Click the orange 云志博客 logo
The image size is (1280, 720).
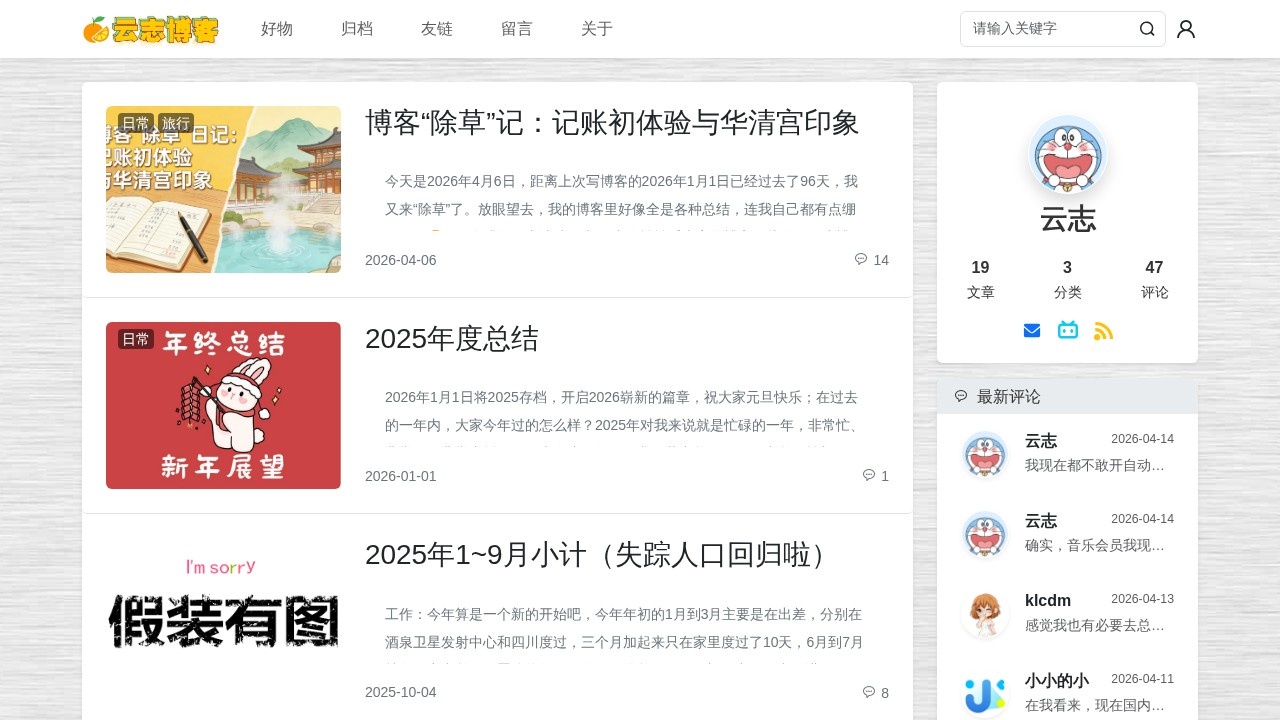click(150, 29)
